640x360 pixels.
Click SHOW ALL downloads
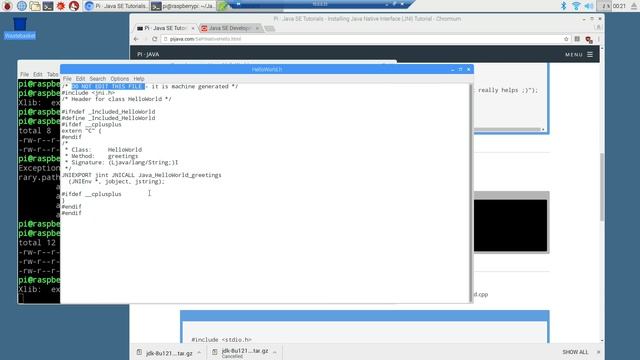(x=575, y=352)
